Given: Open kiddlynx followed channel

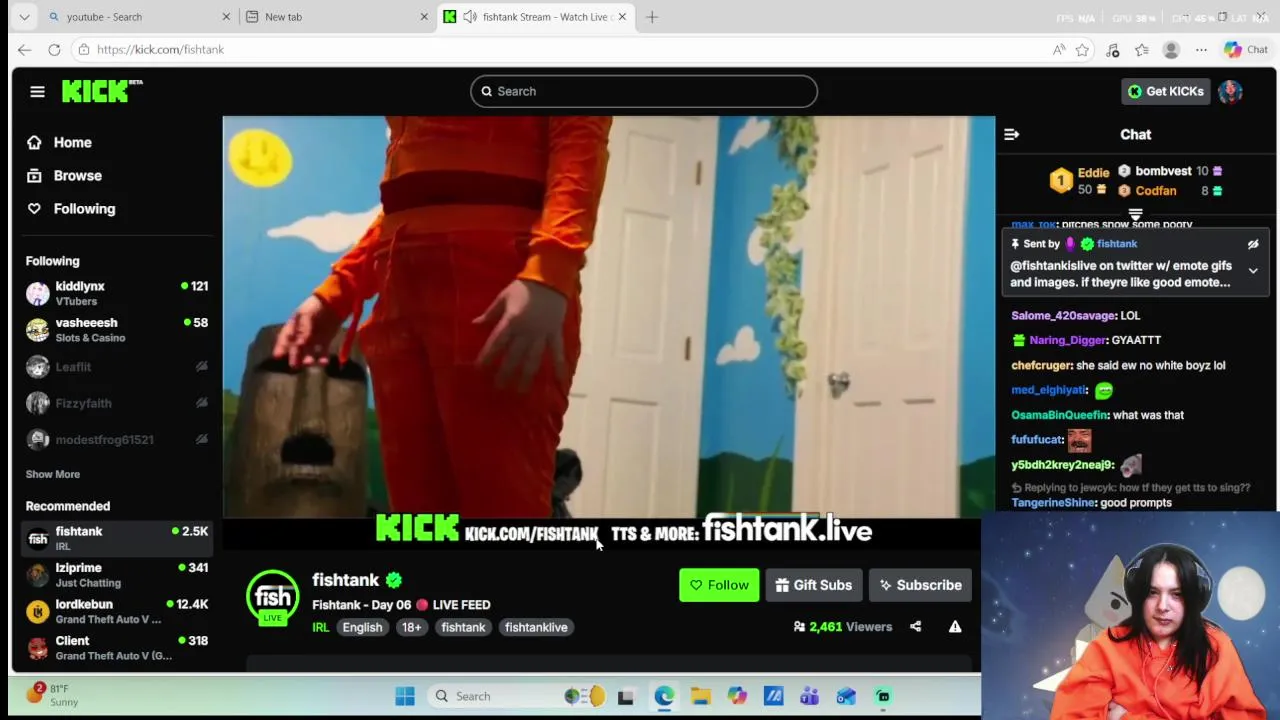Looking at the screenshot, I should [116, 293].
